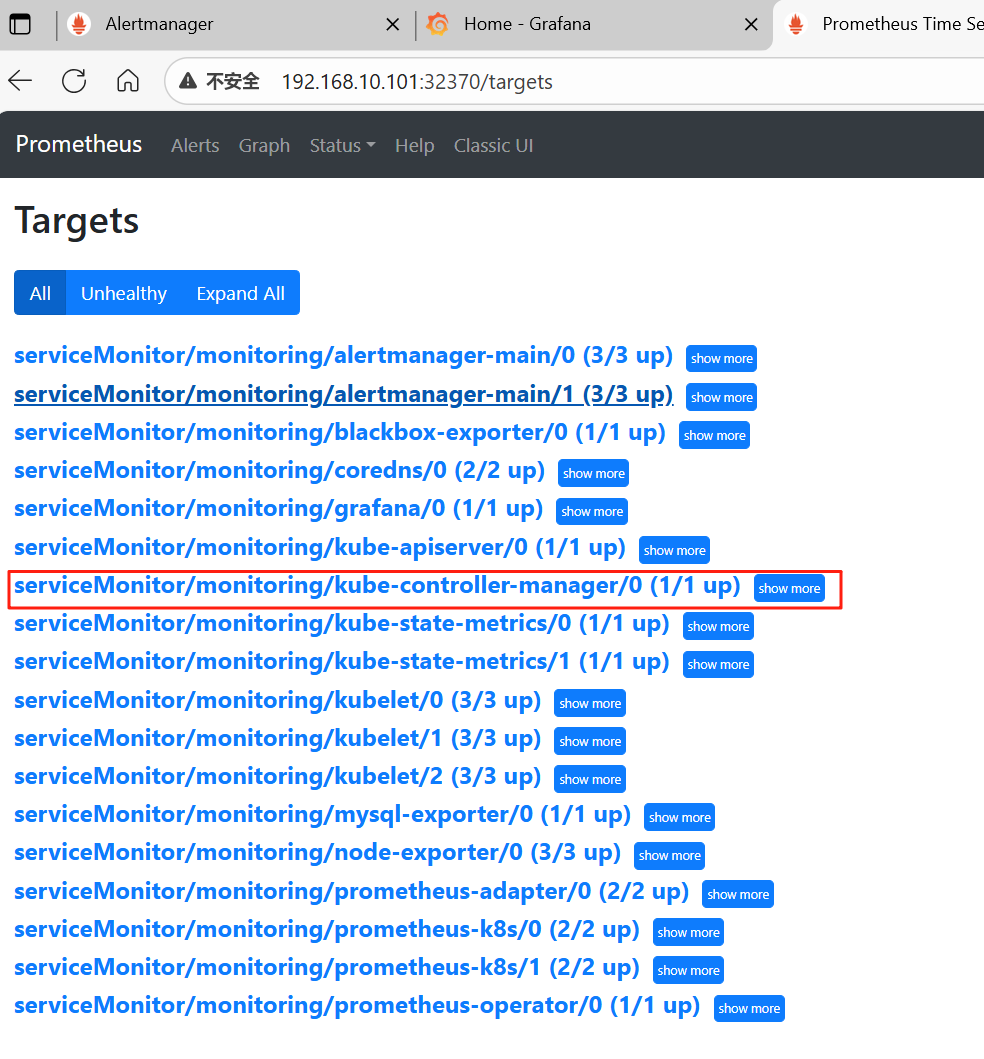Open coredns/0 target link
This screenshot has width=984, height=1059.
click(280, 470)
